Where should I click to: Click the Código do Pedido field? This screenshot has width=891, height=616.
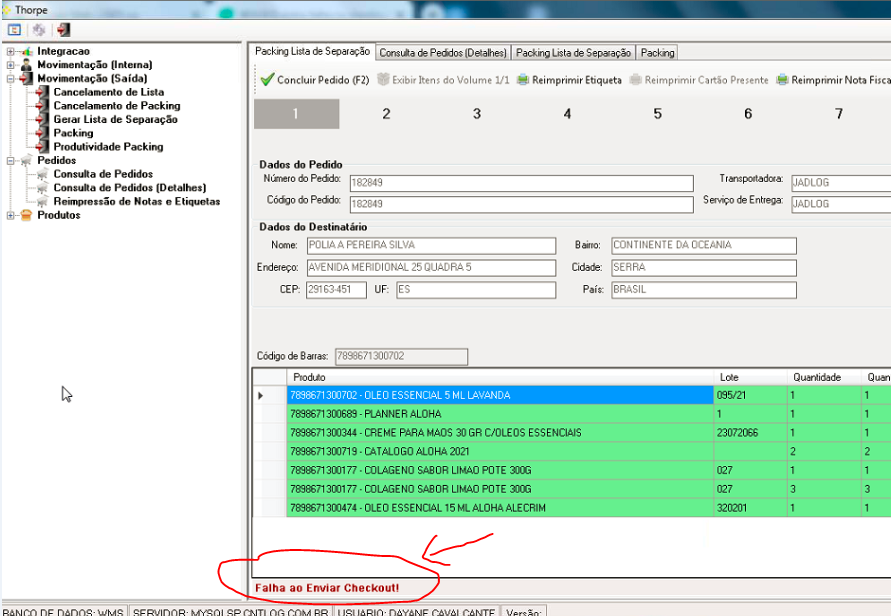pos(522,204)
